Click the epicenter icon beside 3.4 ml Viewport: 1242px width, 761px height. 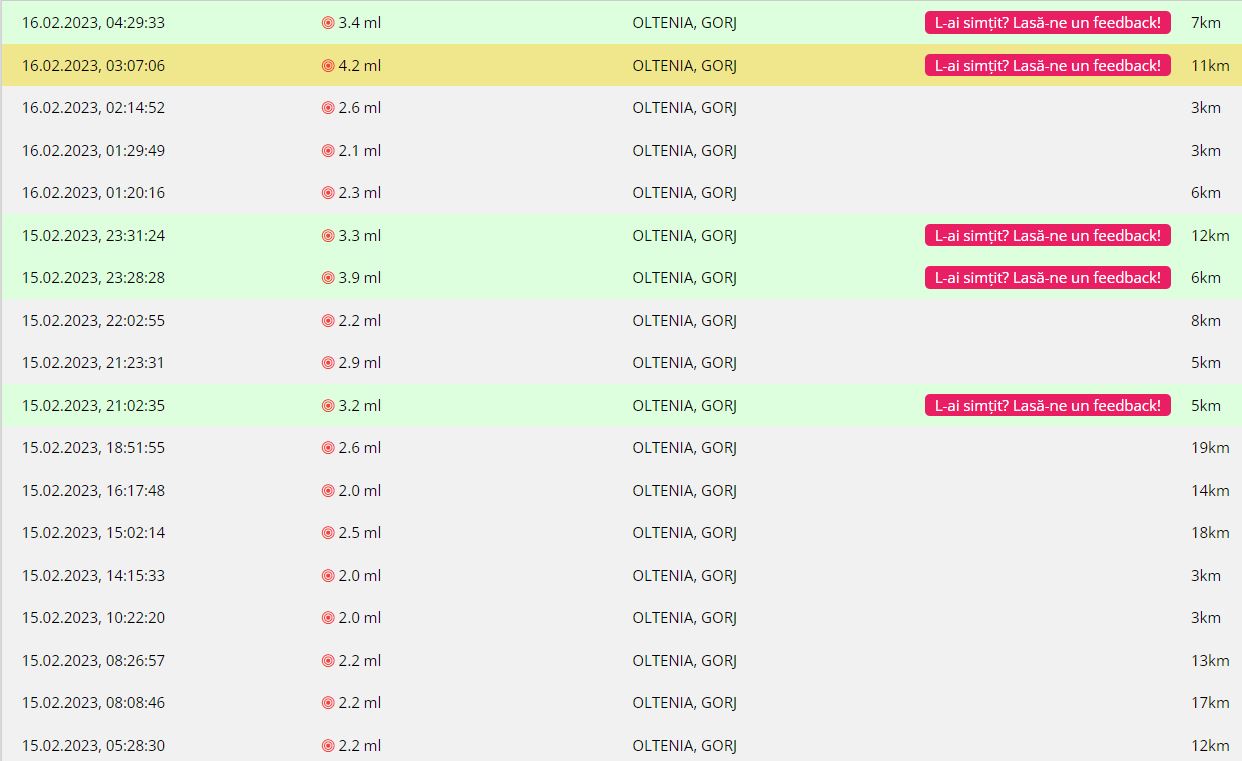328,23
